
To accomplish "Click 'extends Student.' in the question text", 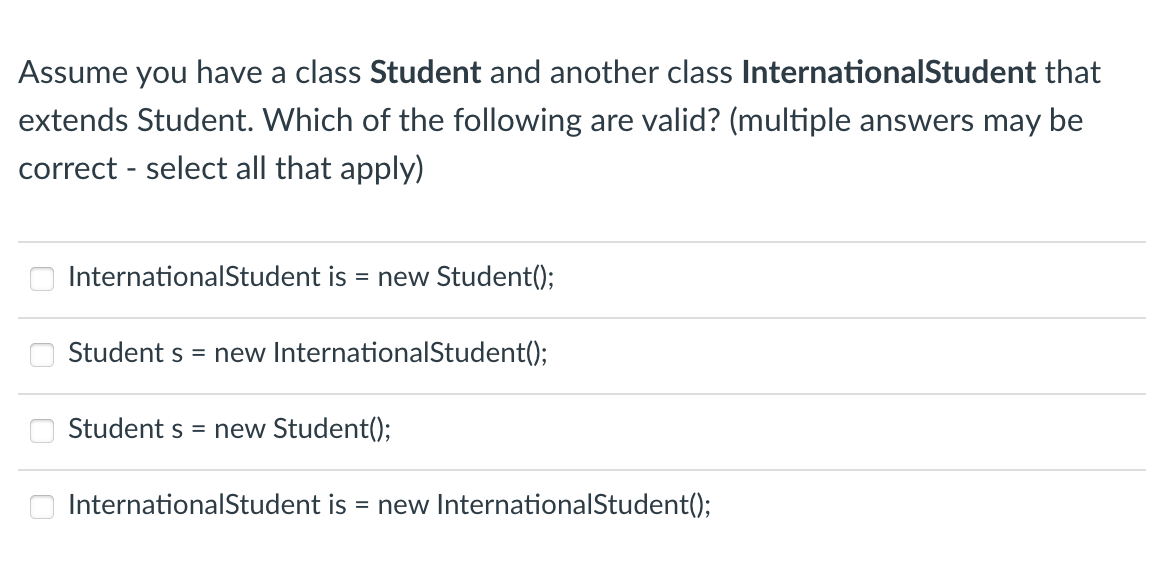I will tap(136, 121).
